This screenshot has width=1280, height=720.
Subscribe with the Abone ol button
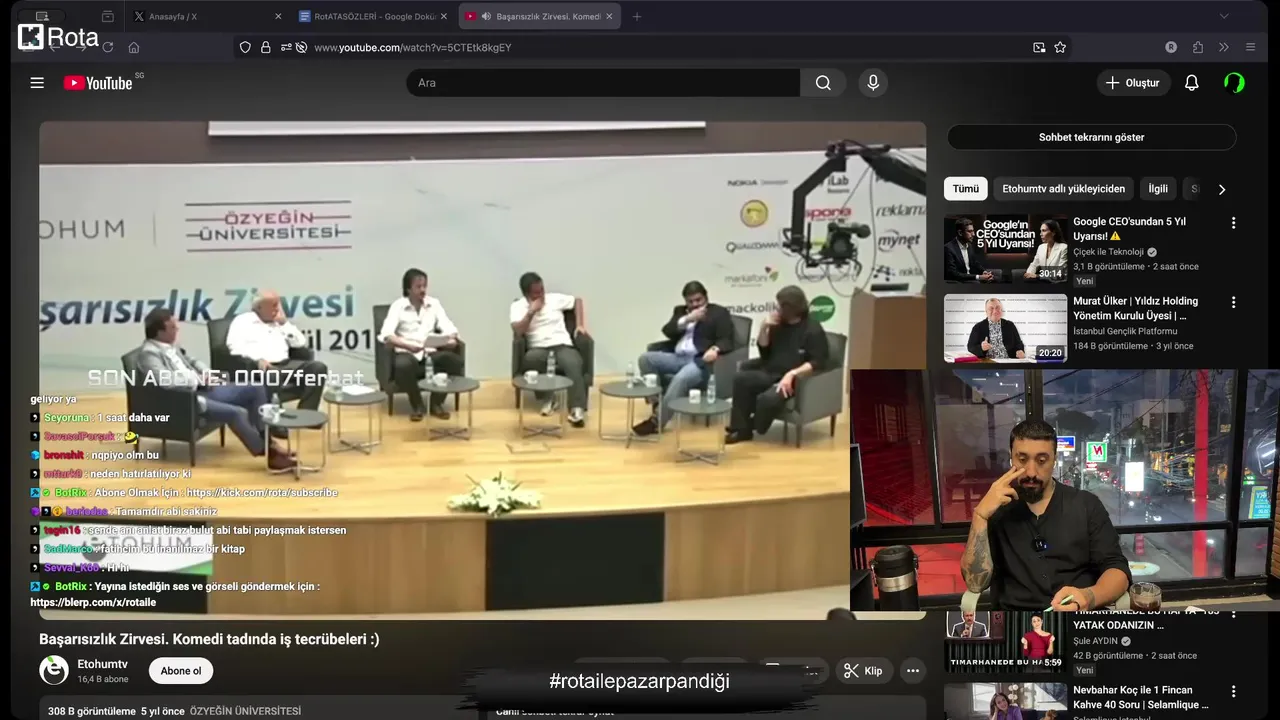tap(181, 670)
